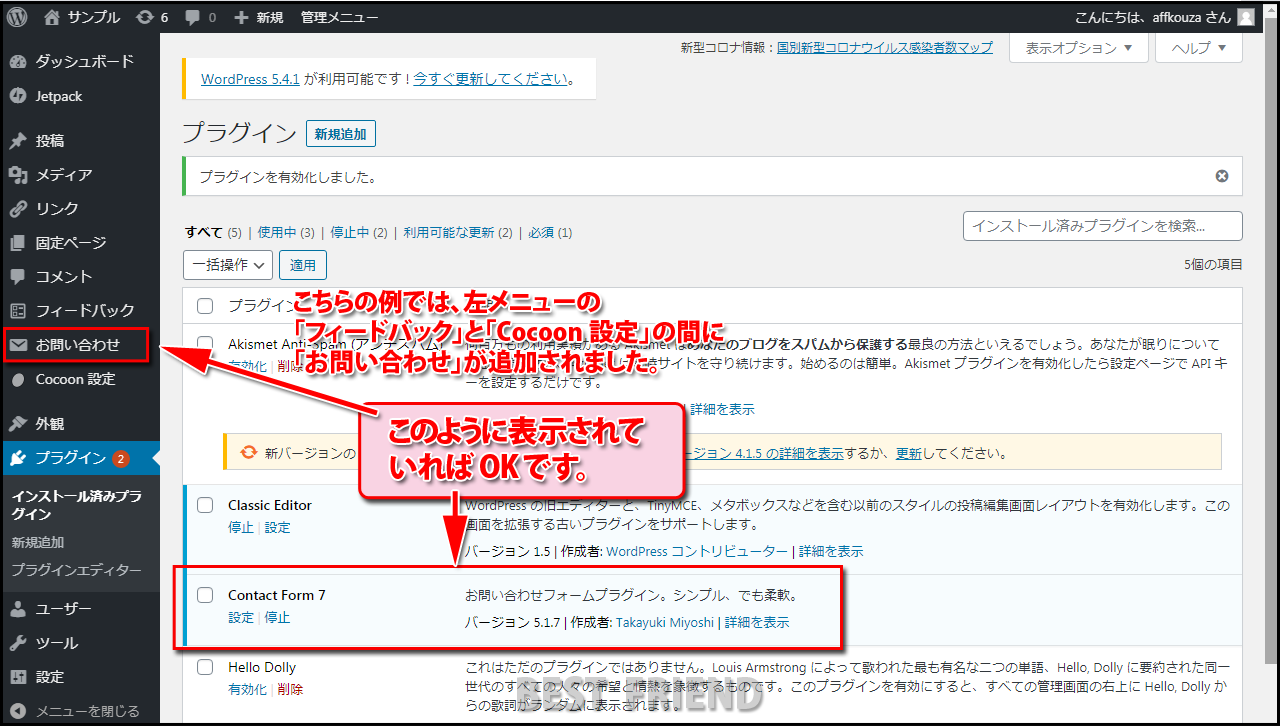Click the 外観 paintbrush icon
Screen dimensions: 1280x726
18,424
